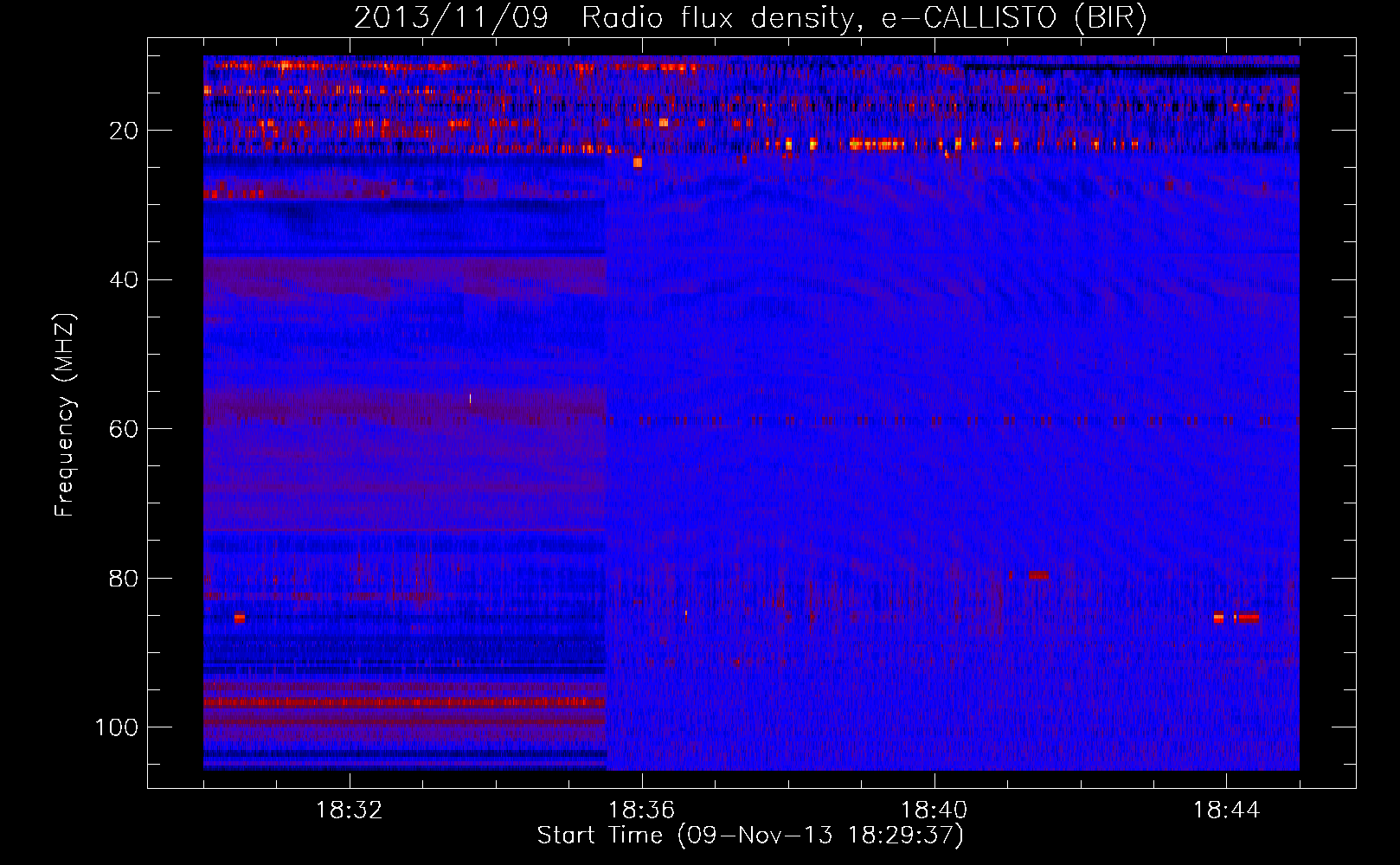The width and height of the screenshot is (1400, 865).
Task: Click the 20 frequency tick label
Action: [124, 131]
